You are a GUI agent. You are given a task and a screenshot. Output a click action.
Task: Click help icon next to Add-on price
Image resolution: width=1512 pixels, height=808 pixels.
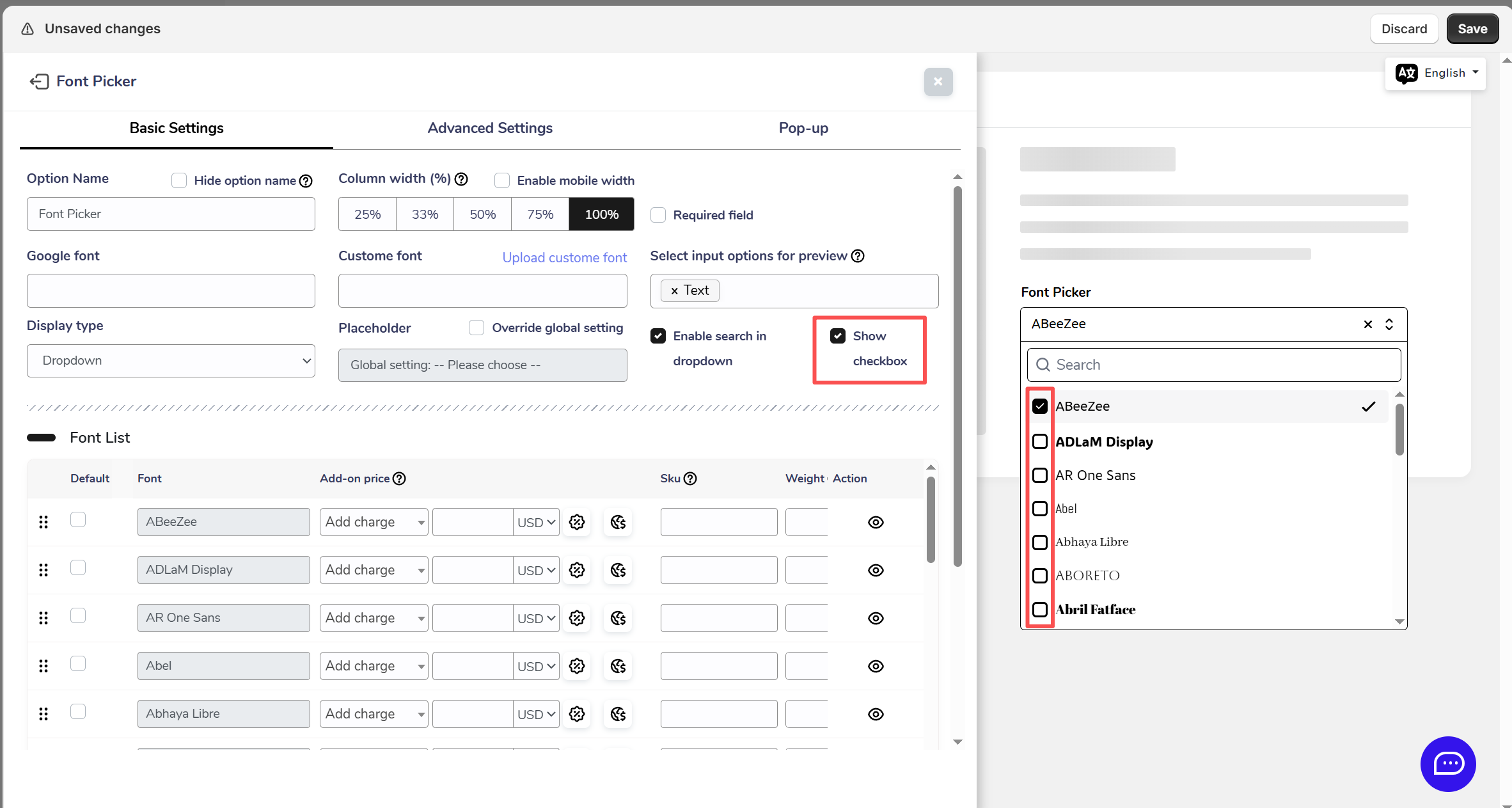(399, 479)
